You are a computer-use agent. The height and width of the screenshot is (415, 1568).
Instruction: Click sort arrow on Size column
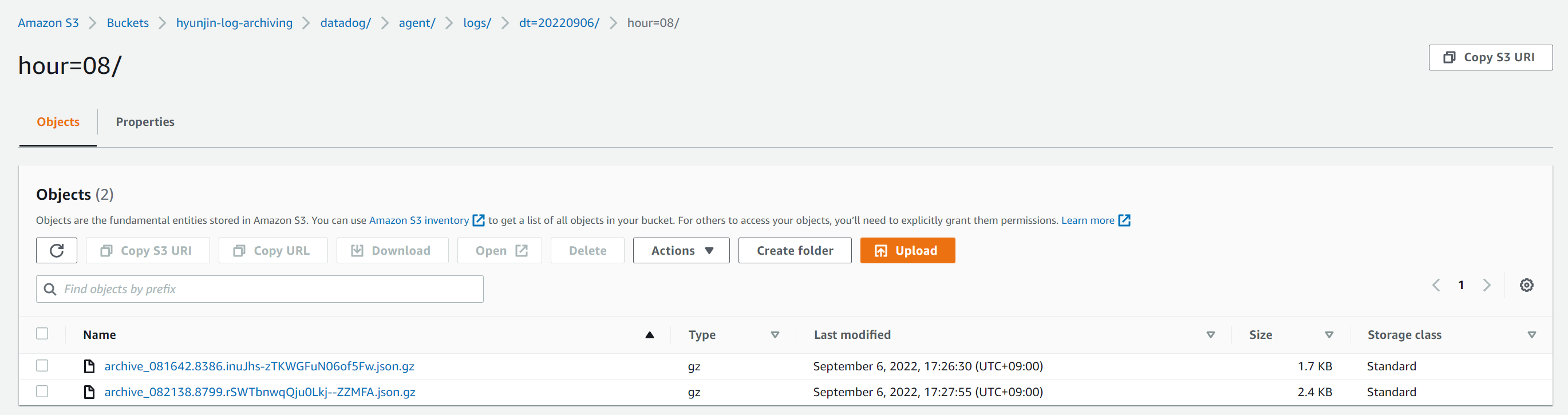tap(1329, 335)
